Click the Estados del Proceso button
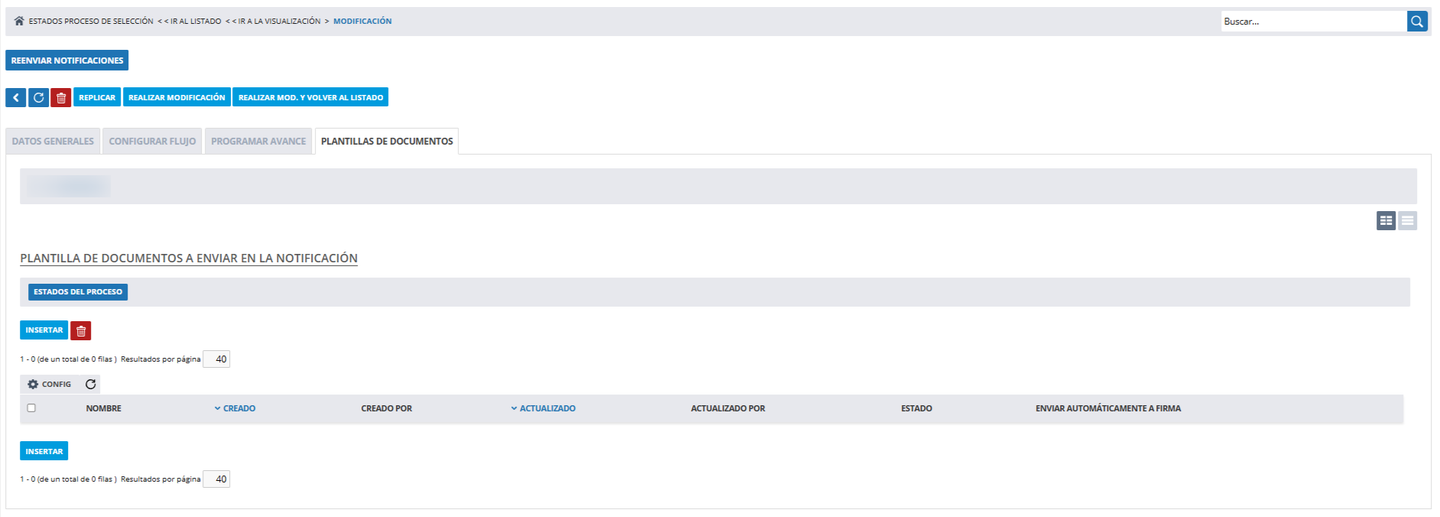This screenshot has height=517, width=1440. pos(78,292)
